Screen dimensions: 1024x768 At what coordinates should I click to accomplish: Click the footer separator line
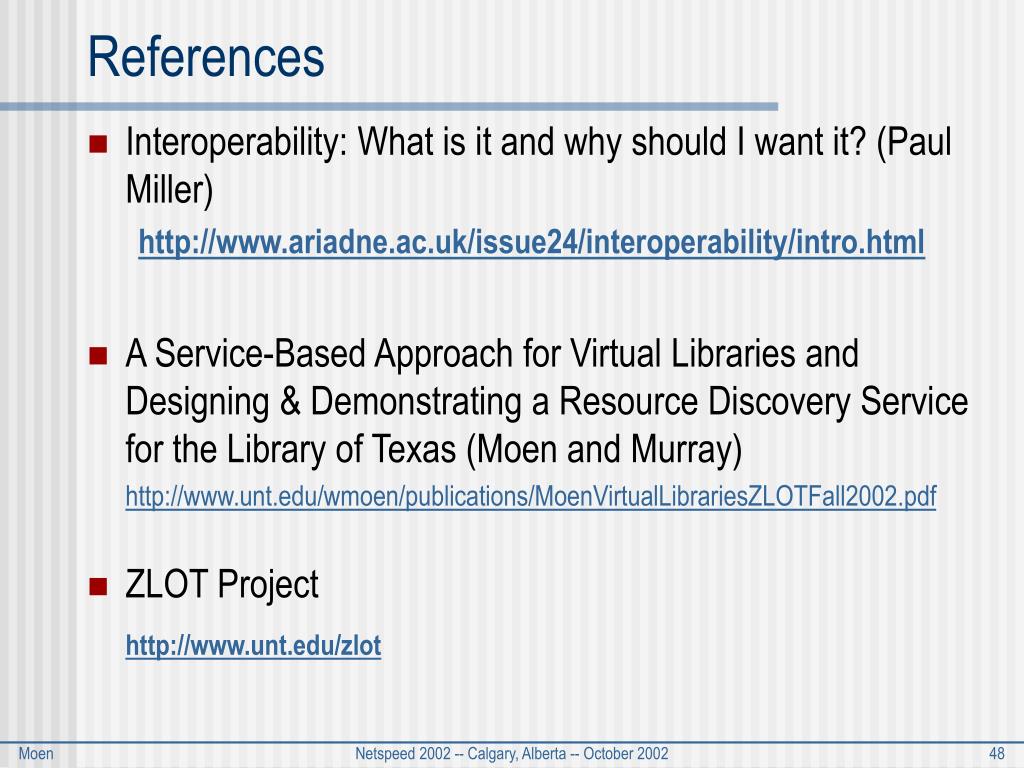click(x=512, y=743)
